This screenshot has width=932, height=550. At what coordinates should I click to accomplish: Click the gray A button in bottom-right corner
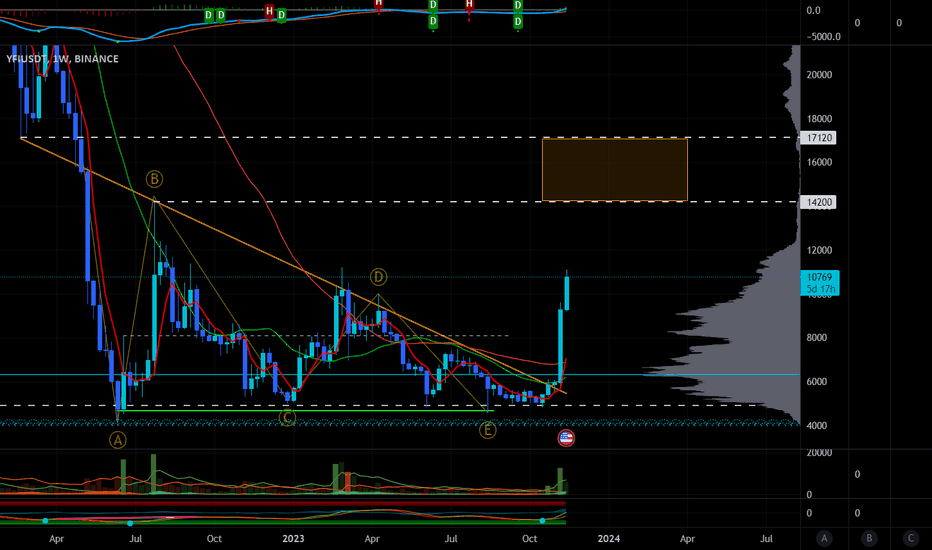(824, 538)
